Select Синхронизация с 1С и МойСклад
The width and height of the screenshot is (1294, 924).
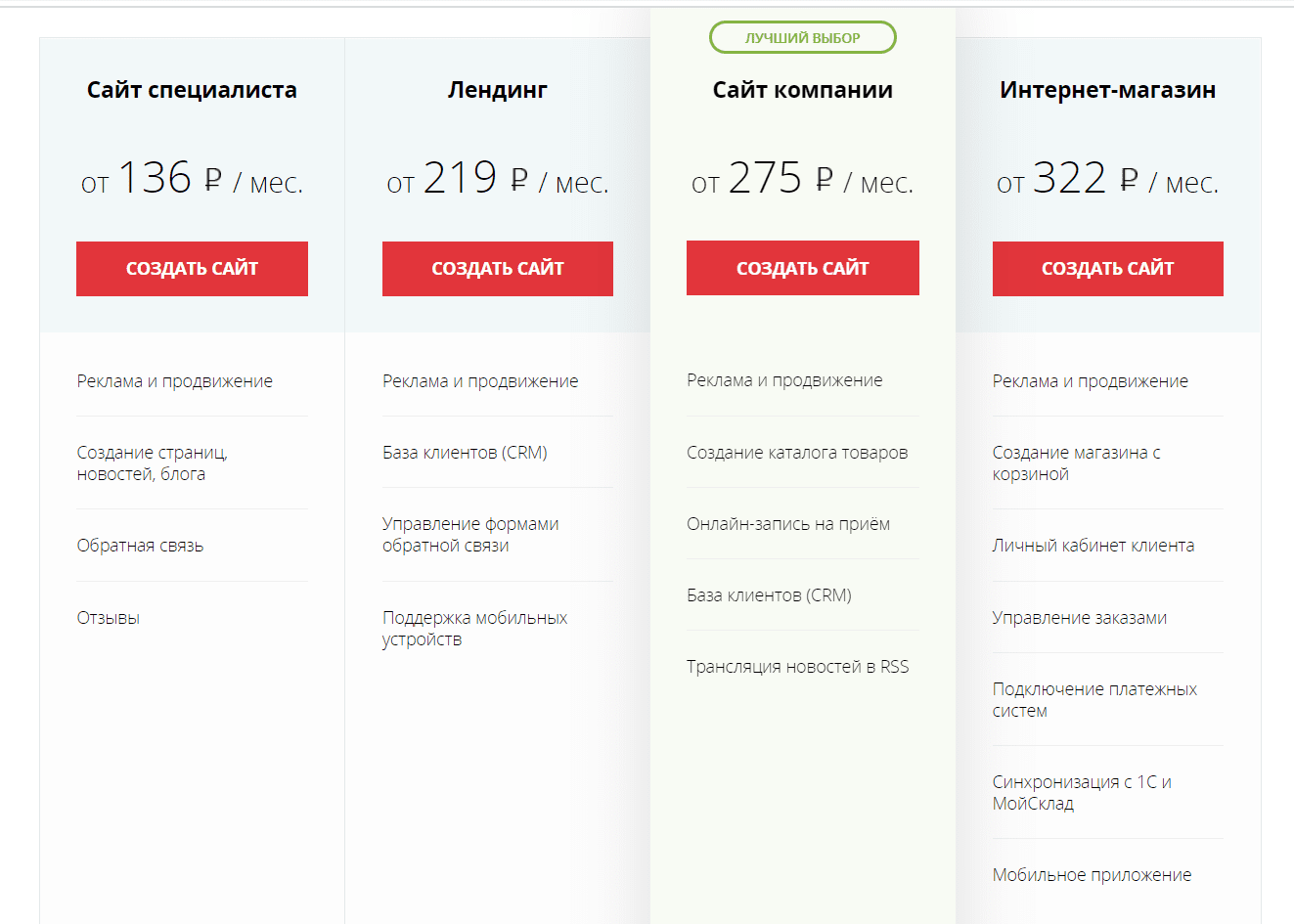point(1082,793)
